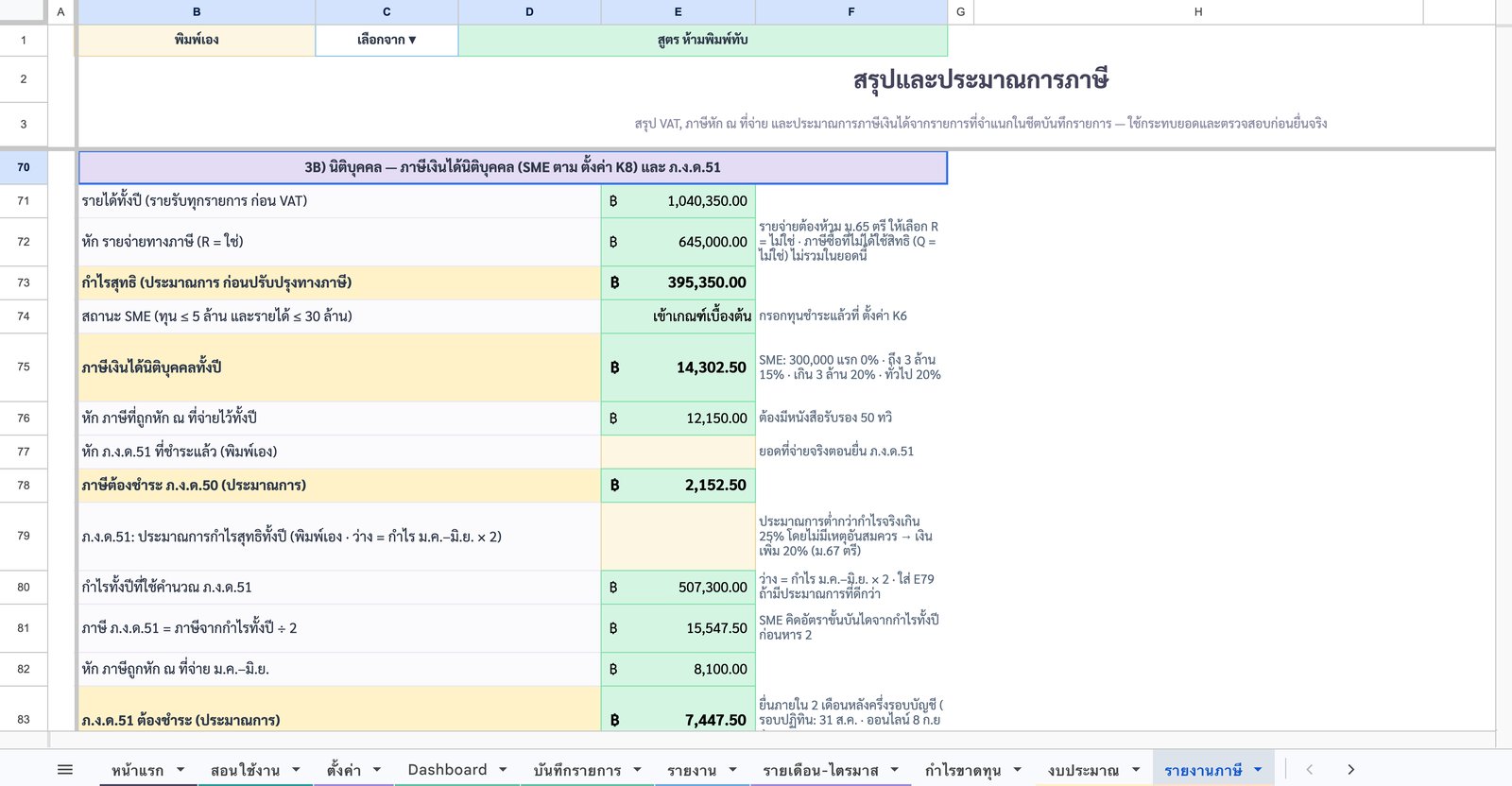Open dropdown arrow on หน้าแรก tab

(180, 770)
